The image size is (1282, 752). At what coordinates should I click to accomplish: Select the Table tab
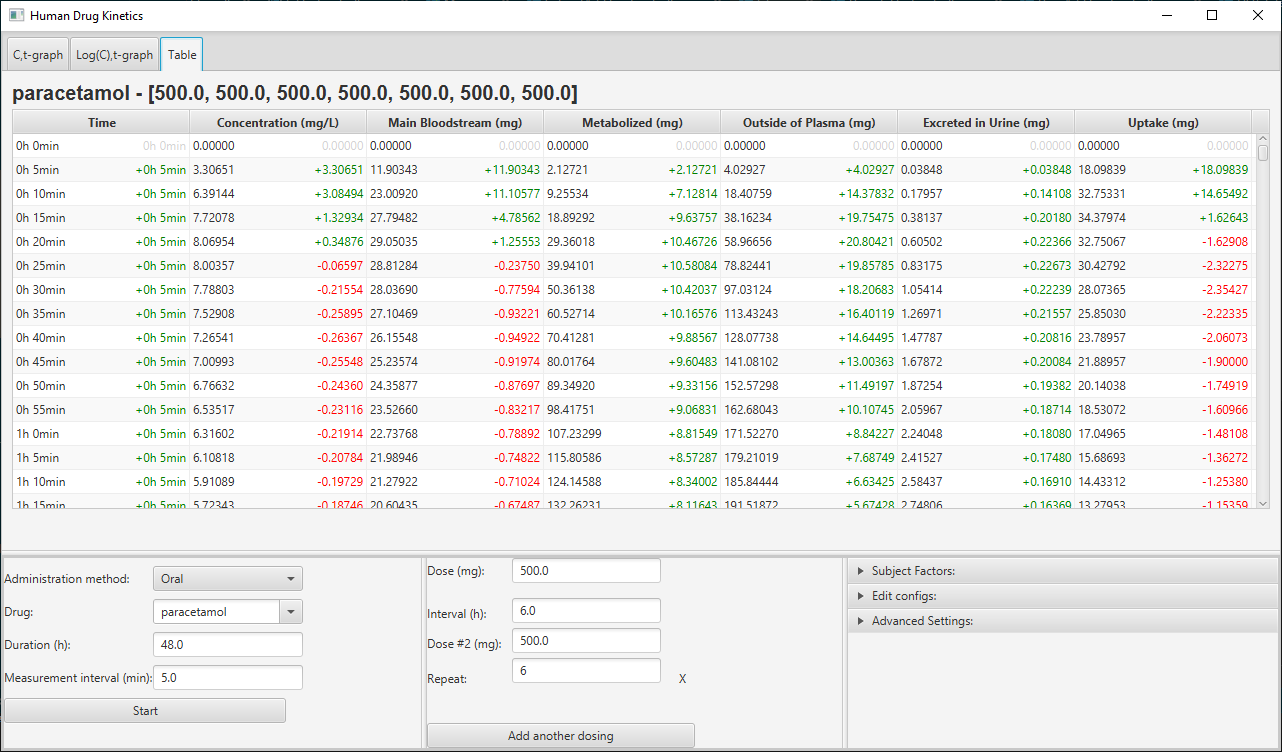coord(182,55)
